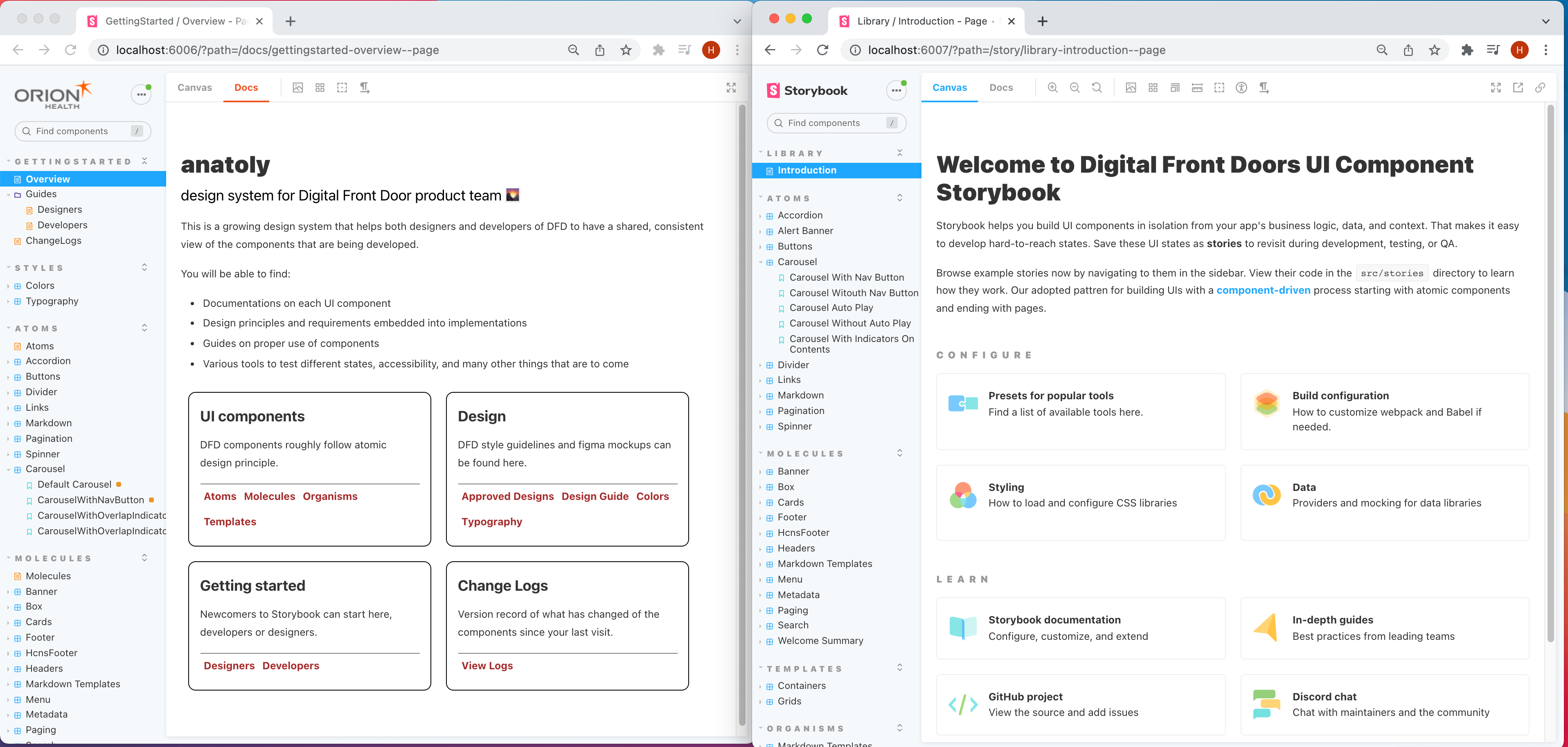The width and height of the screenshot is (1568, 747).
Task: Enable measure ruler tool in right toolbar
Action: click(x=1197, y=88)
